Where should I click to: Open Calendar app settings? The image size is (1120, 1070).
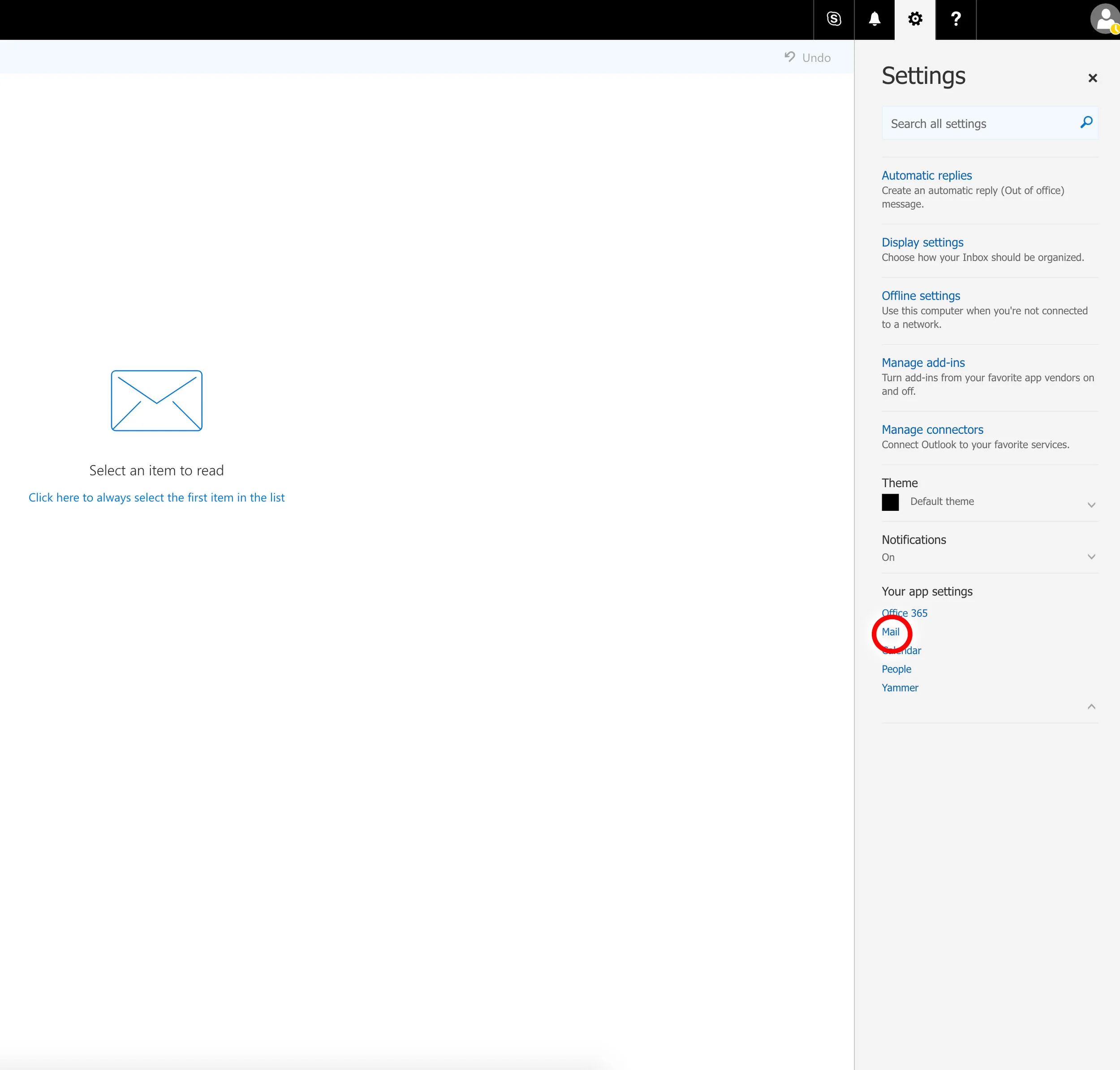[x=901, y=651]
